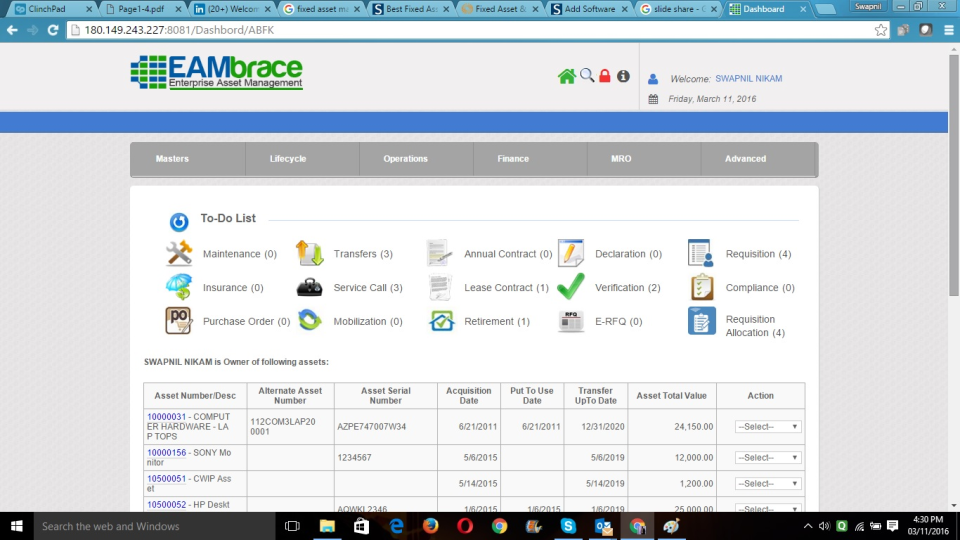Viewport: 960px width, 540px height.
Task: Open the Finance menu
Action: (513, 159)
